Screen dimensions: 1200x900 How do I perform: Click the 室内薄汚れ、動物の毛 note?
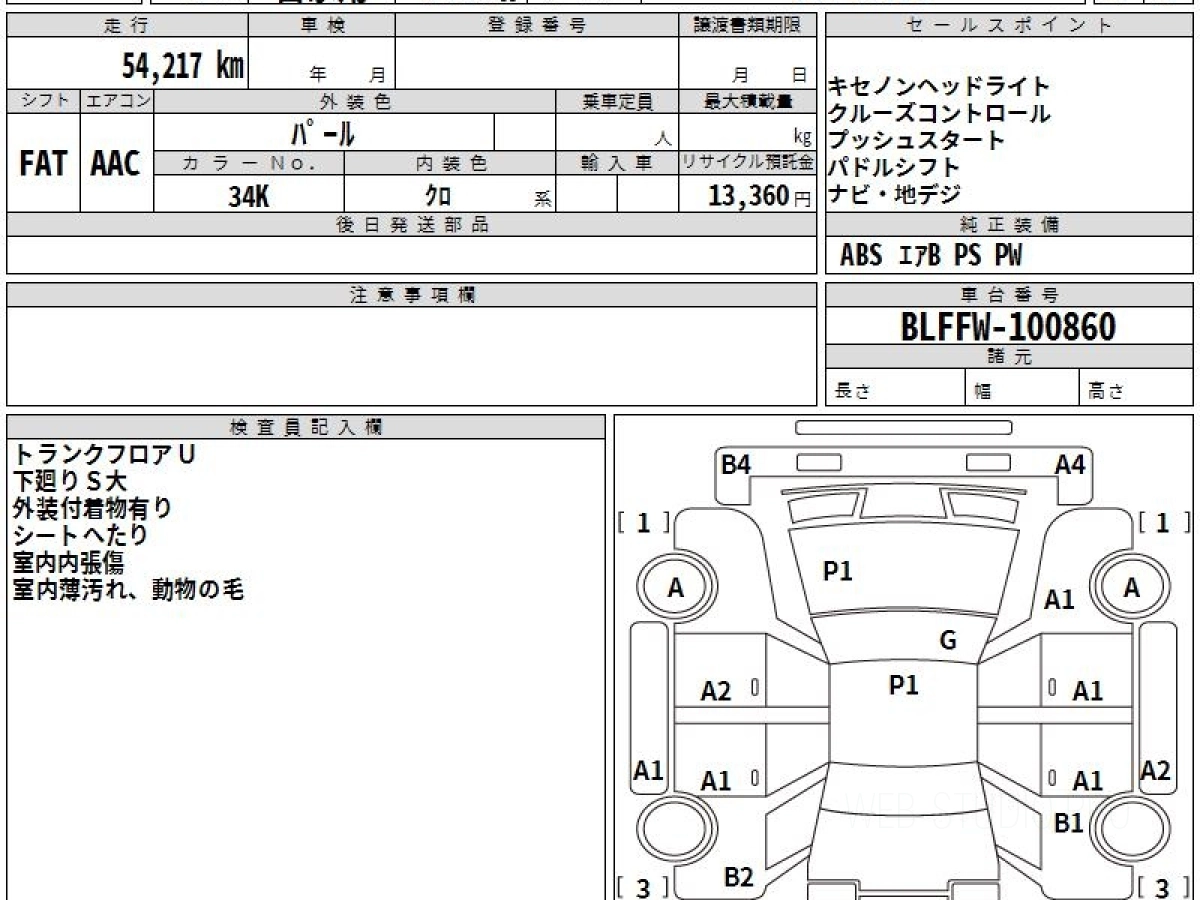click(128, 589)
